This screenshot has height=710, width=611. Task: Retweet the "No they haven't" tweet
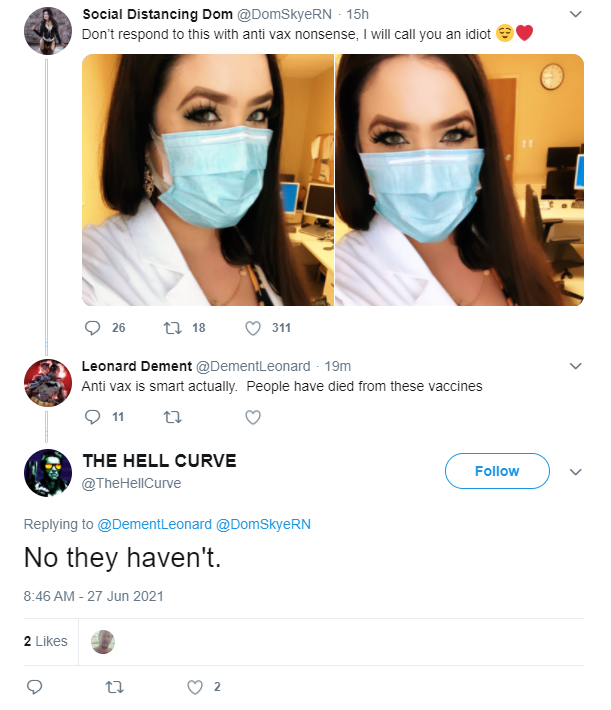115,687
